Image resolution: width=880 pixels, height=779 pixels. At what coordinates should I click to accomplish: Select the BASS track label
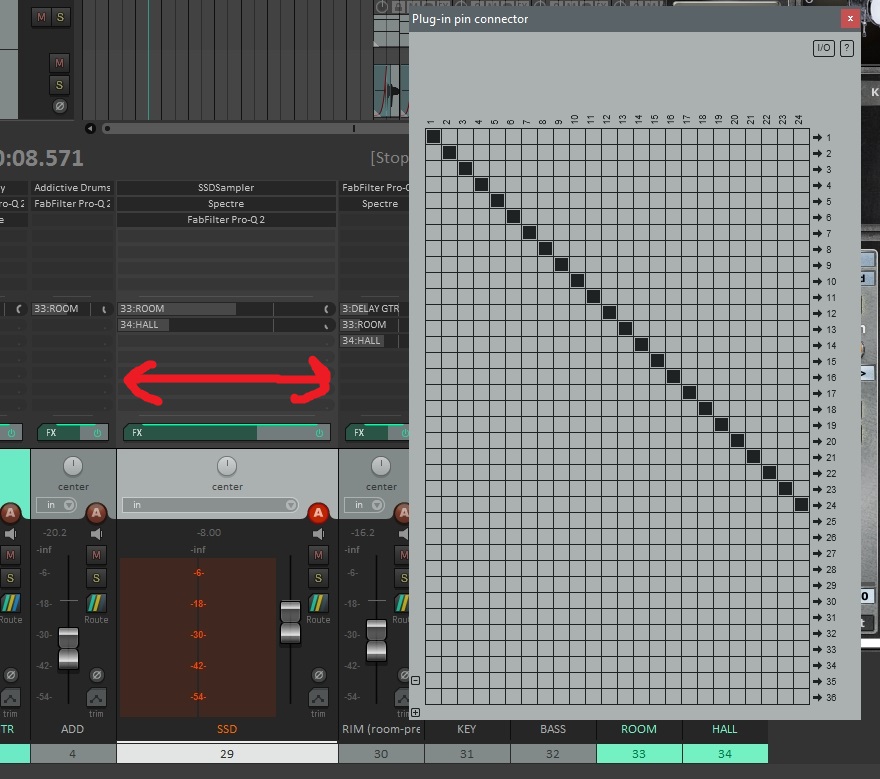click(x=553, y=729)
